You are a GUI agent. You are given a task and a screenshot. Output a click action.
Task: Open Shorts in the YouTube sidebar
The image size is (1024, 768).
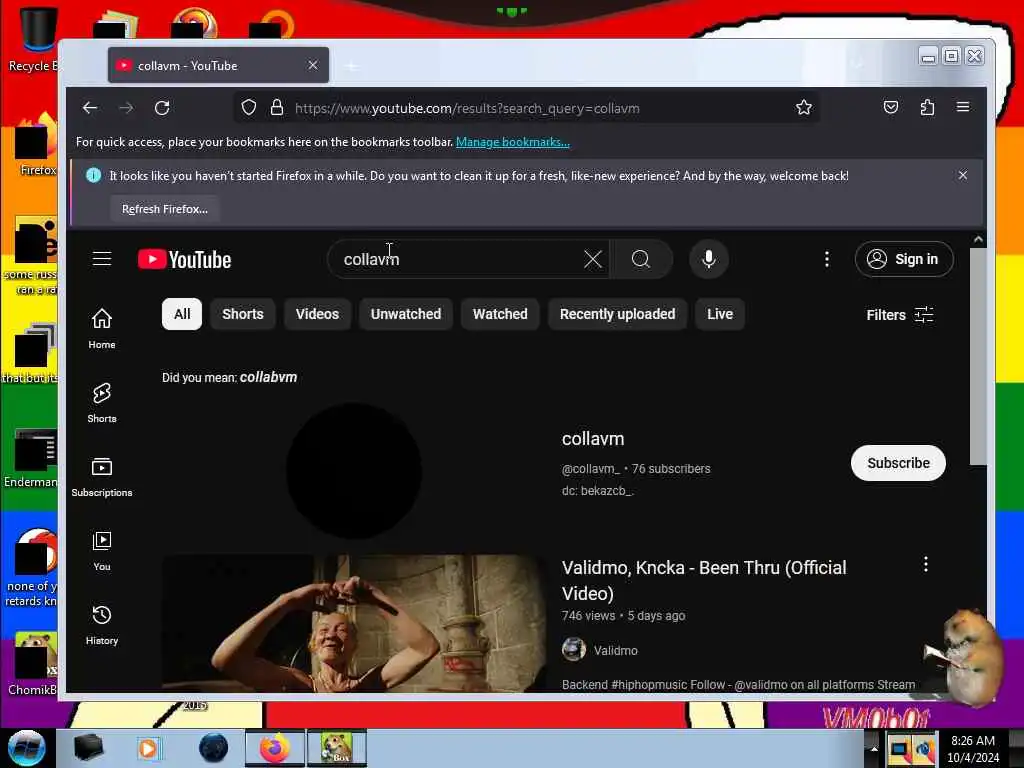pos(102,402)
